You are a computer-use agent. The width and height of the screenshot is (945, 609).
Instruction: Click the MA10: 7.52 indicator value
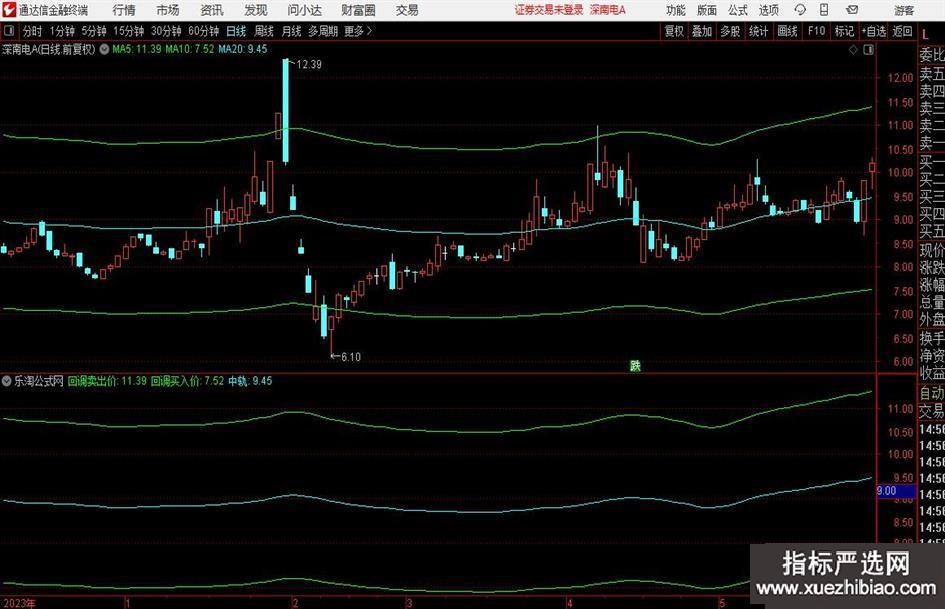[x=190, y=49]
